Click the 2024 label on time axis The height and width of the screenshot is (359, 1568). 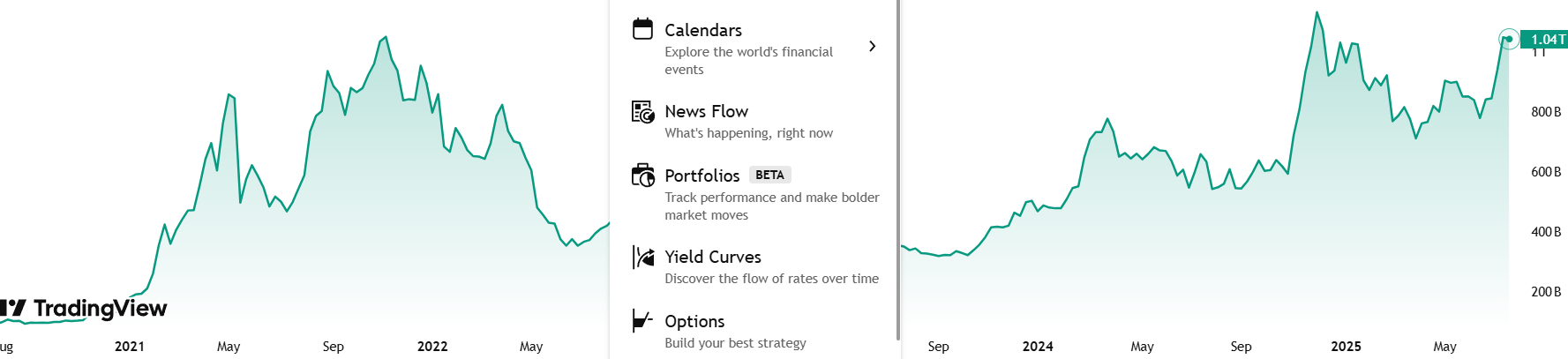pyautogui.click(x=1038, y=347)
